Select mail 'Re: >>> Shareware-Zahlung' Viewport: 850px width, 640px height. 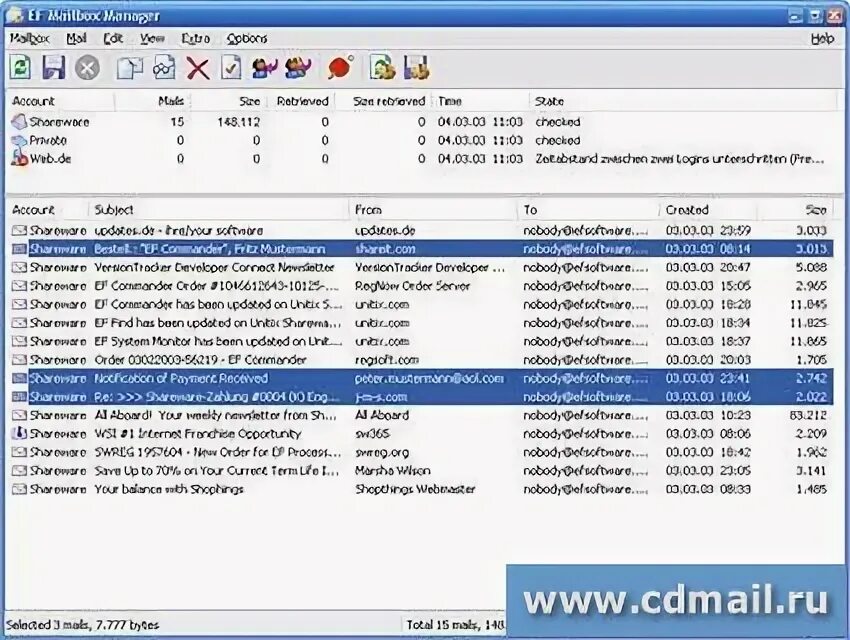(421, 397)
